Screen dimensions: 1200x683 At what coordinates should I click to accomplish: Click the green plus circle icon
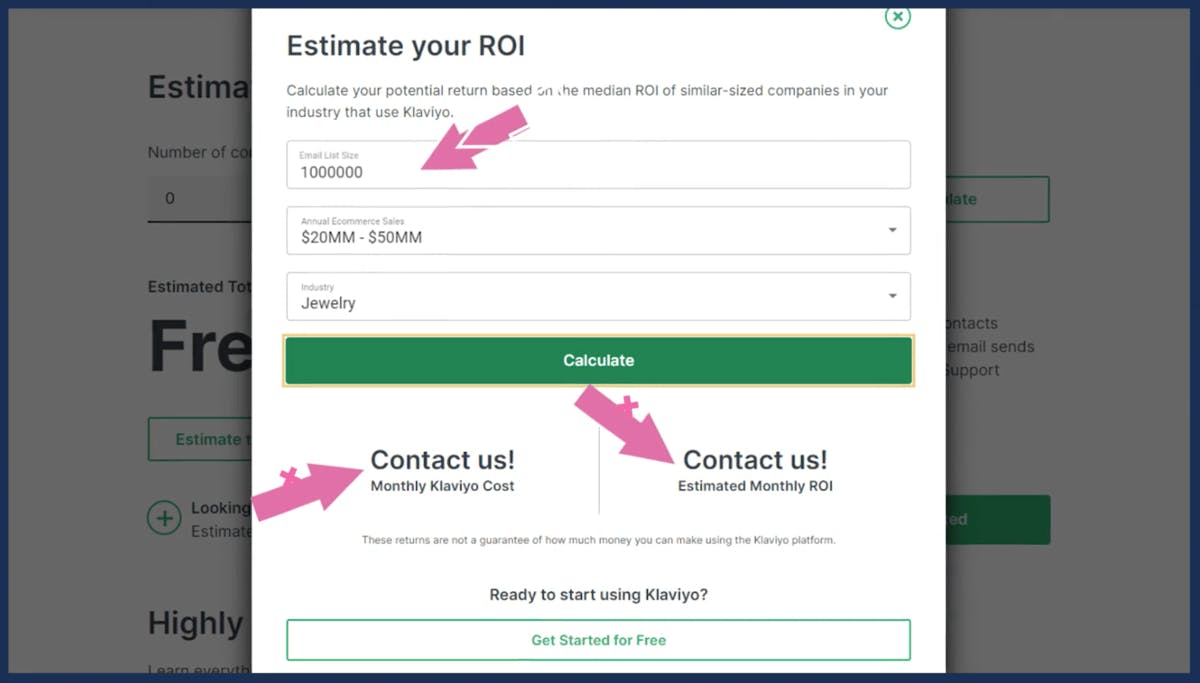click(164, 518)
